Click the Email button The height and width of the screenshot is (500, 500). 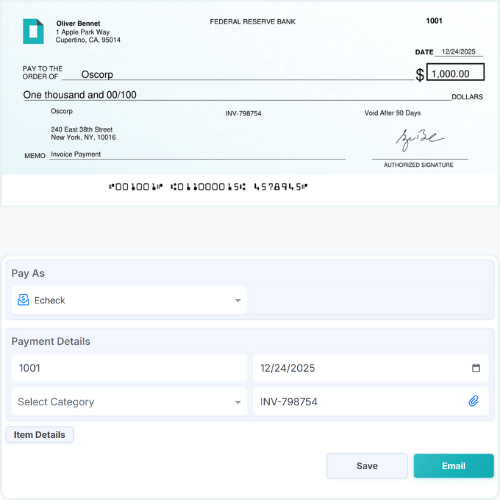(x=454, y=466)
